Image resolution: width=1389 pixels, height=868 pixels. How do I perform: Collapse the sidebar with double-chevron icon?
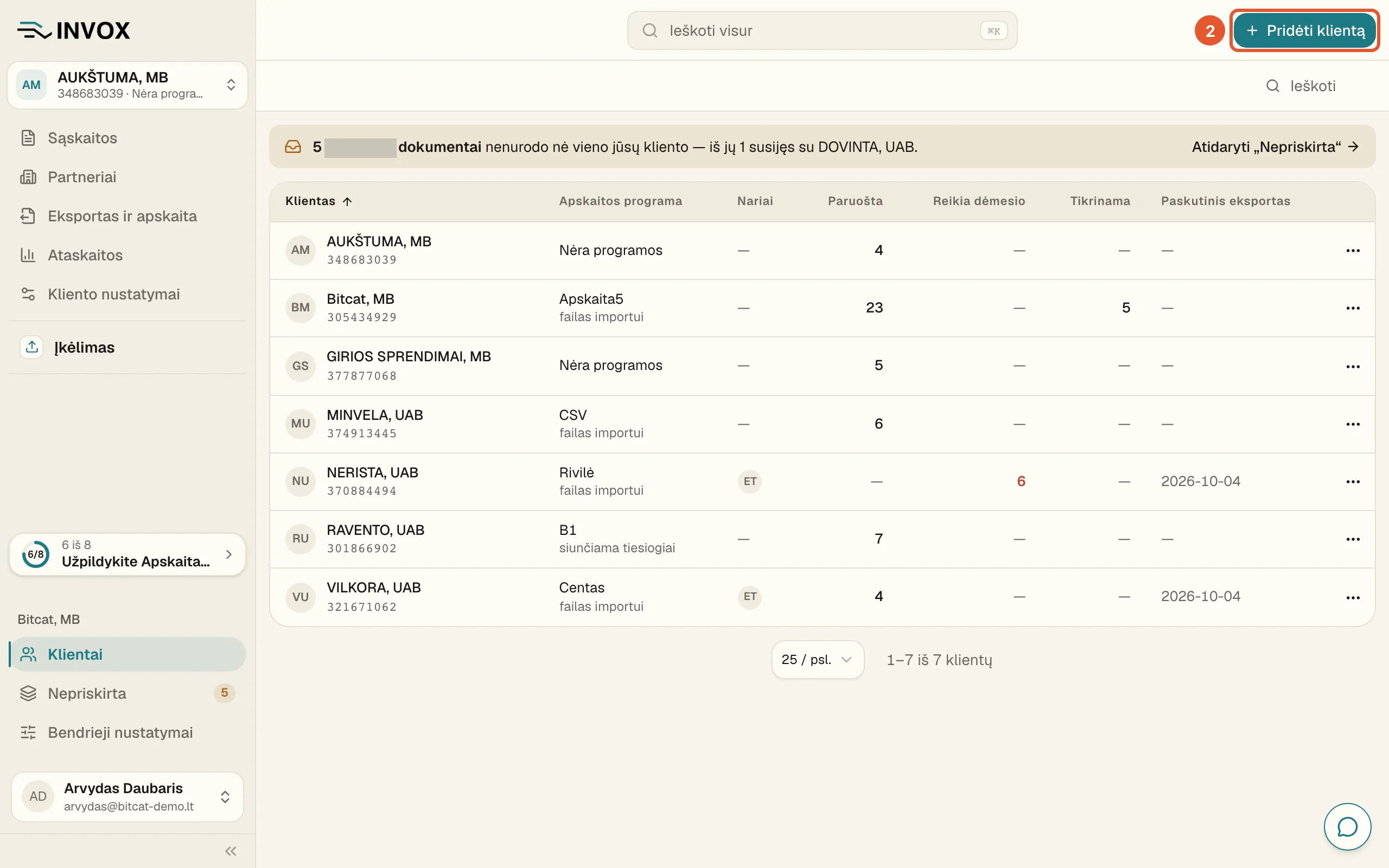pos(231,851)
